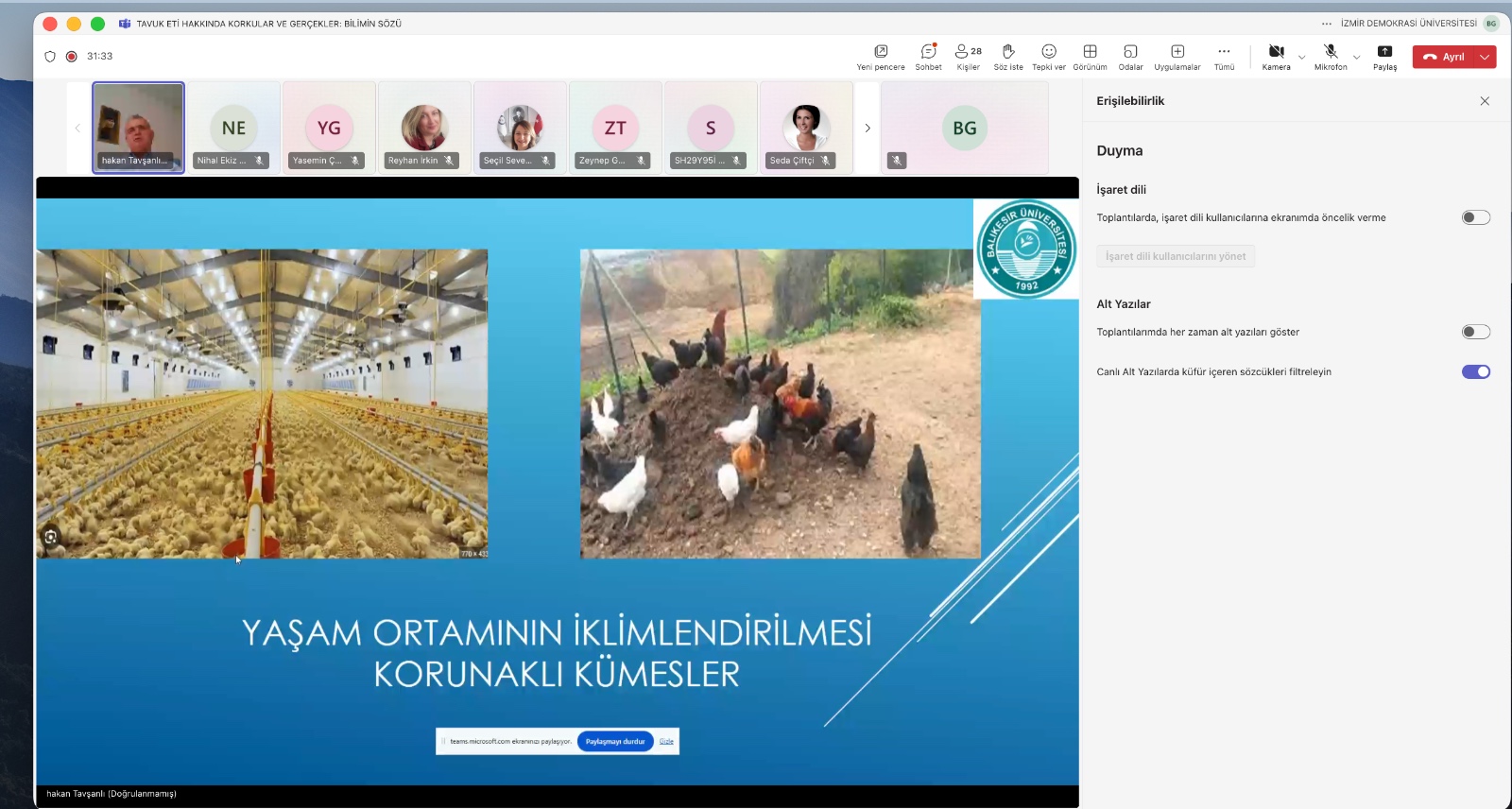Raise hand with Söz iste
This screenshot has height=809, width=1512.
pyautogui.click(x=1008, y=57)
